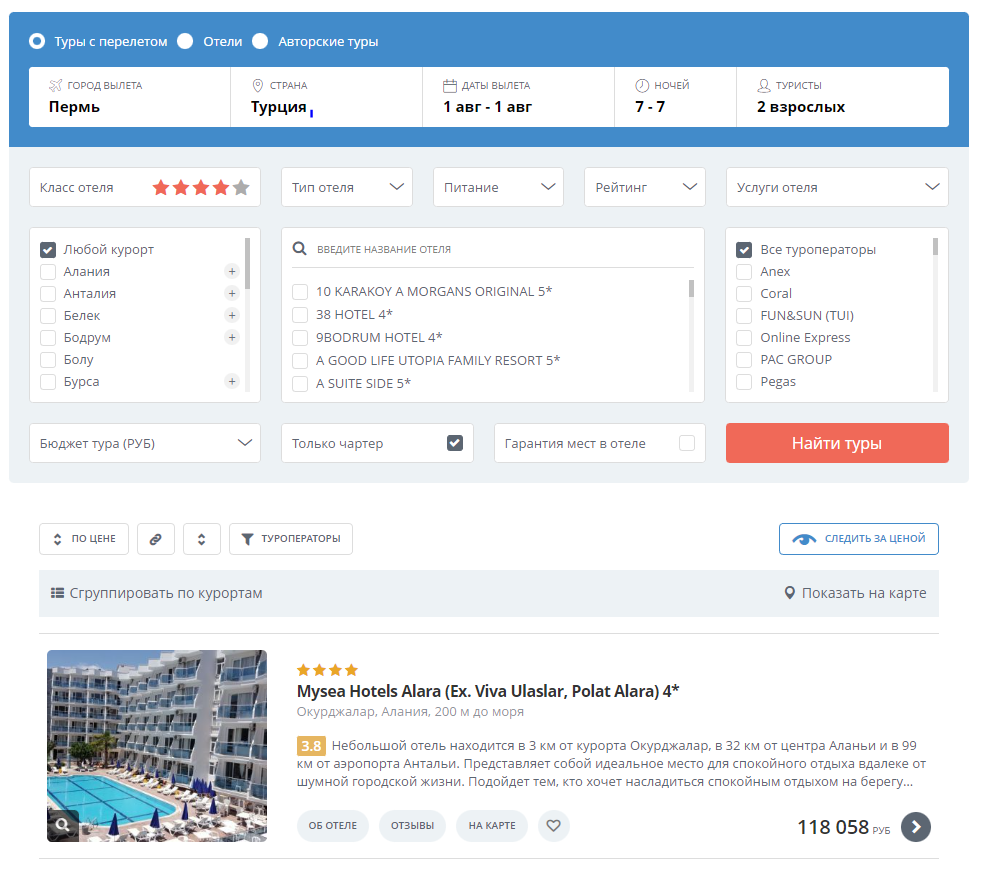Uncheck the Только чартер checkbox
This screenshot has height=869, width=999.
pos(455,443)
